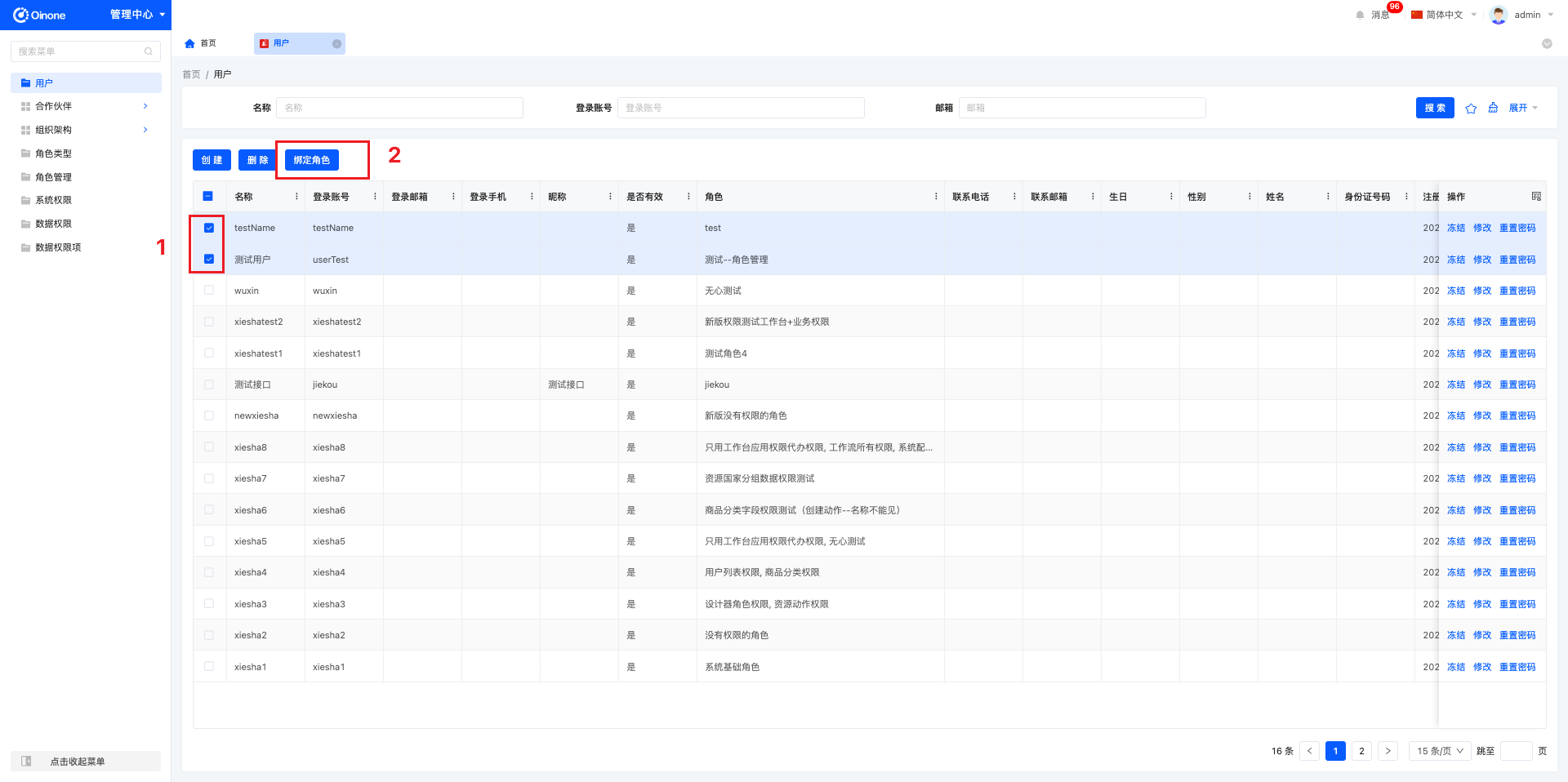Click the admin avatar icon
Viewport: 1568px width, 782px height.
tap(1499, 15)
